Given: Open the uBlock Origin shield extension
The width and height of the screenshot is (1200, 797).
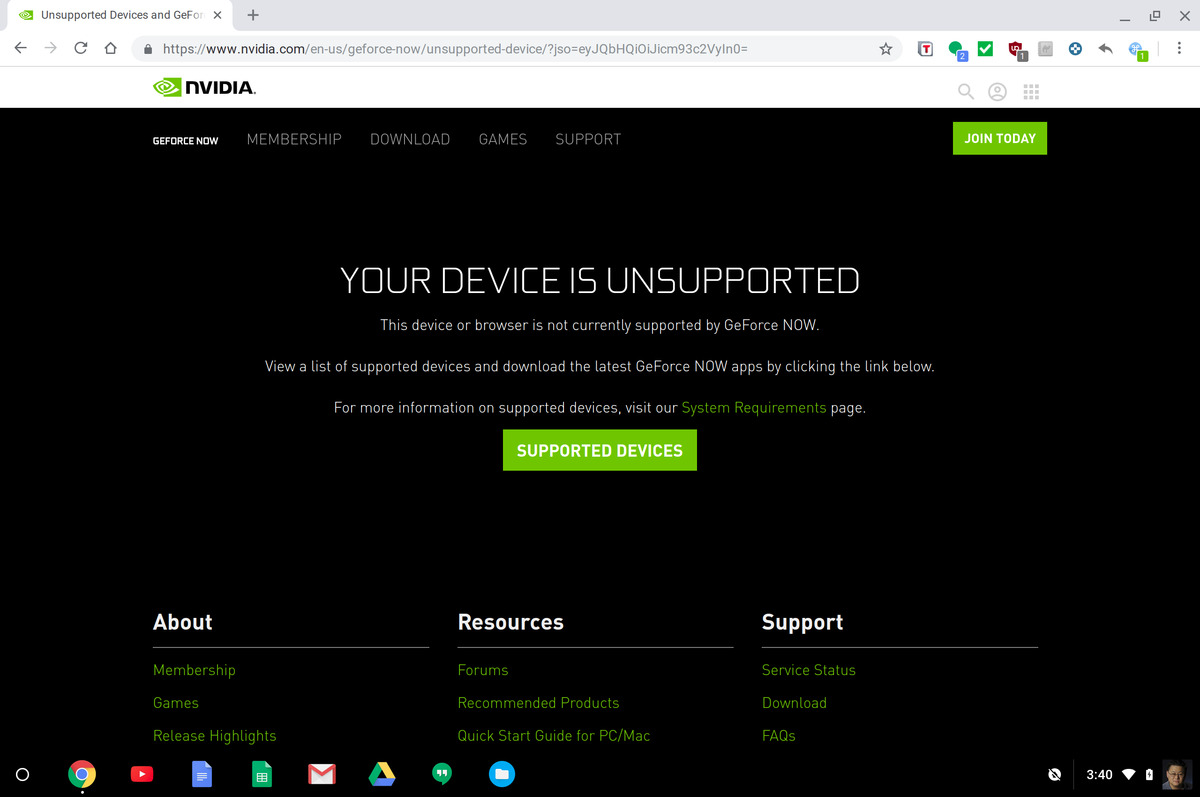Looking at the screenshot, I should 1017,49.
